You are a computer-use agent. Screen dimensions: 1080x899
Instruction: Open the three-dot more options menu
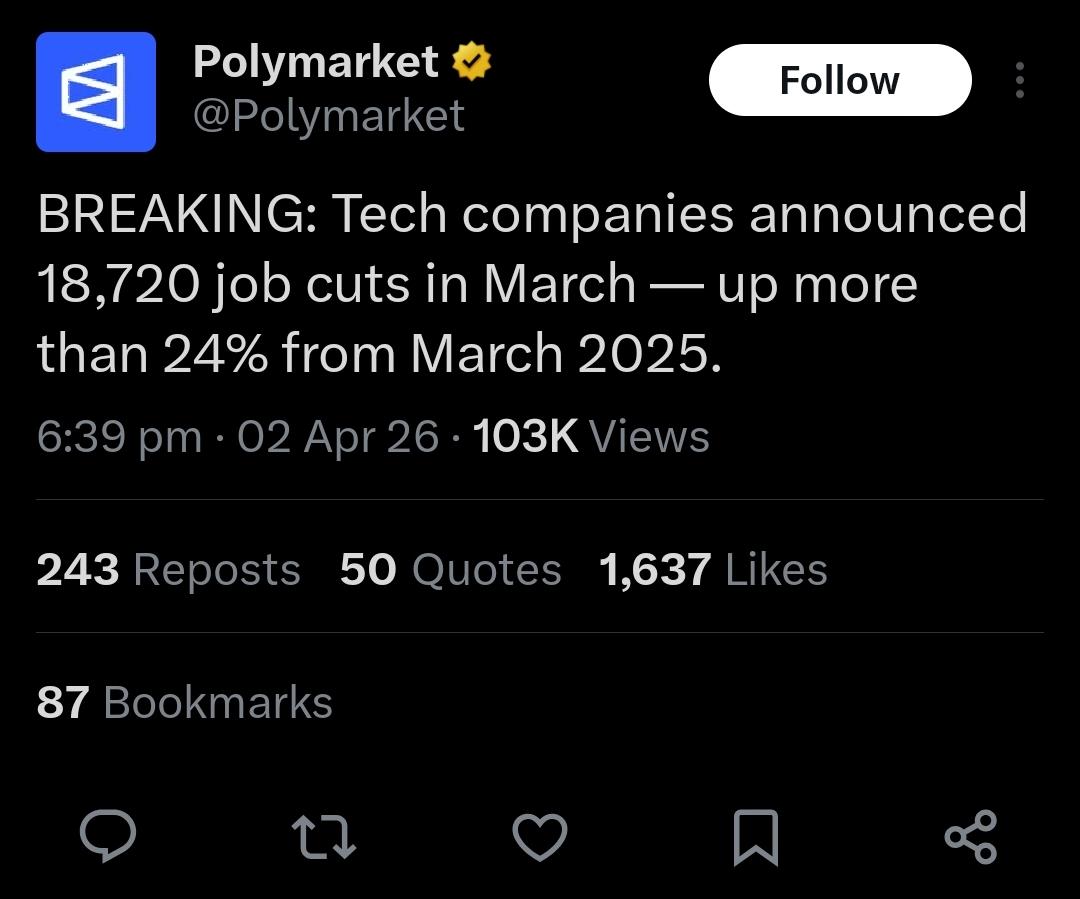[x=1019, y=80]
